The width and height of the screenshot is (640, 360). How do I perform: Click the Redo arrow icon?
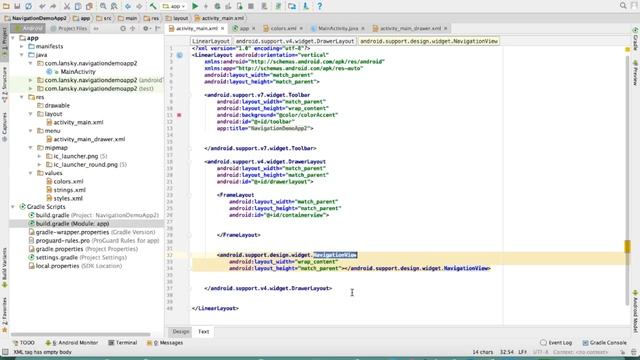[53, 6]
